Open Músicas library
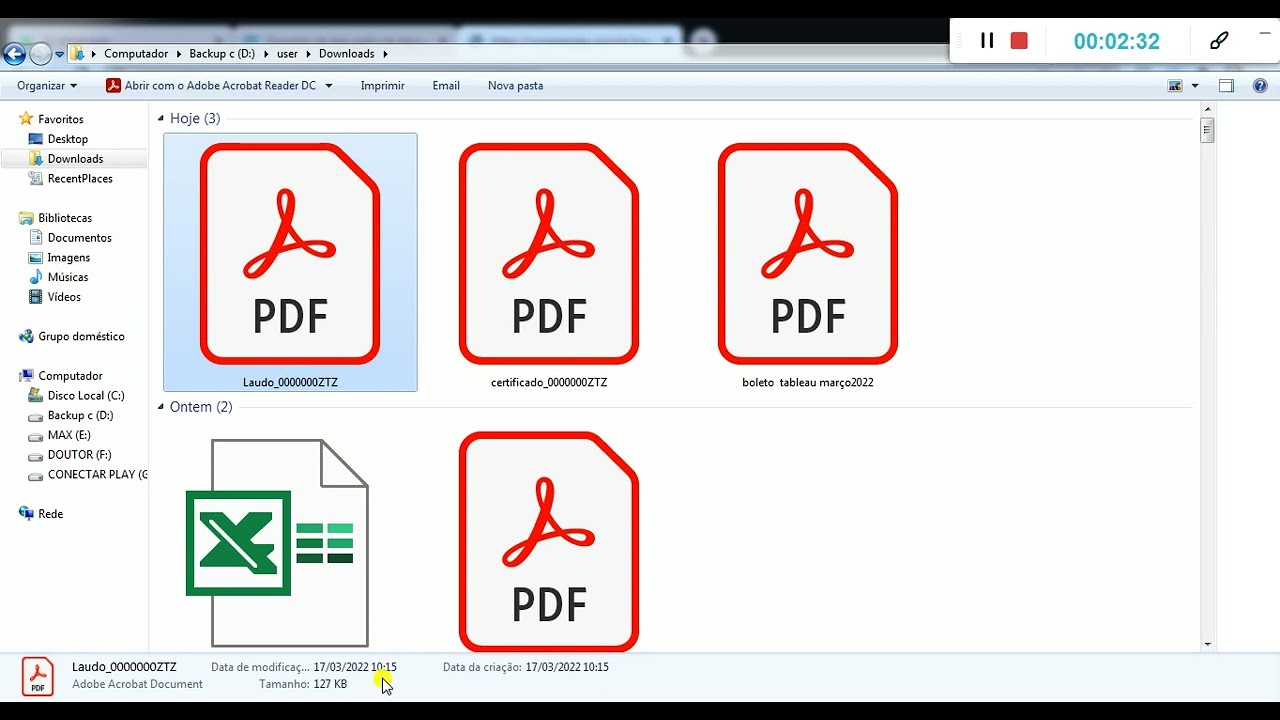Screen dimensions: 1280x720 point(68,277)
